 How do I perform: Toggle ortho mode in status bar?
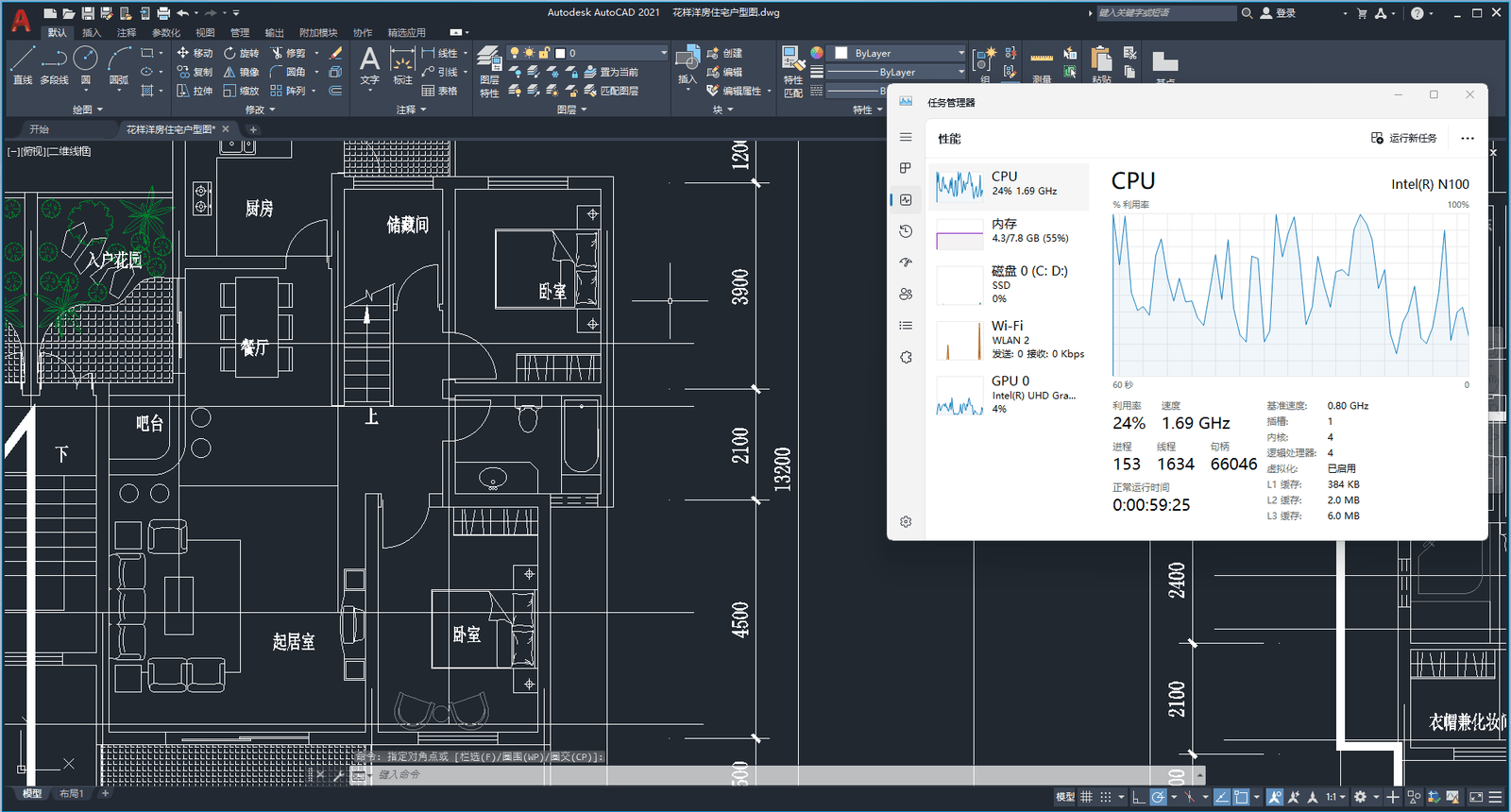(1139, 797)
